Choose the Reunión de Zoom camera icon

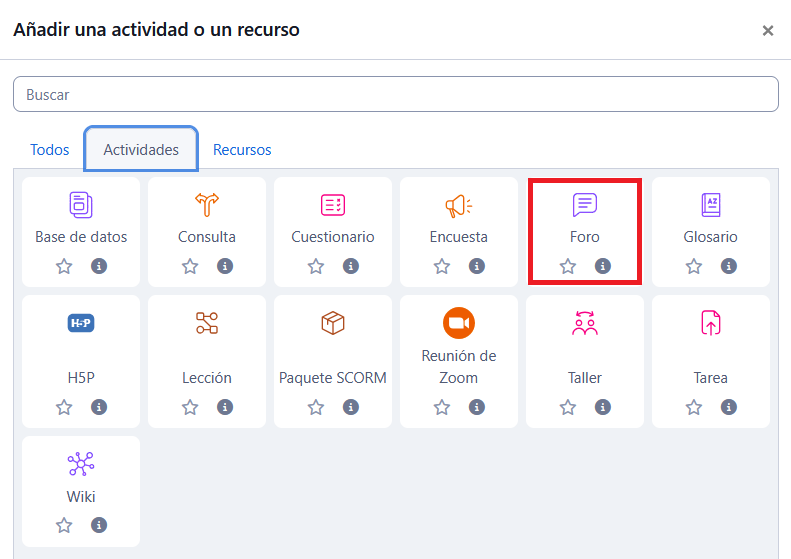click(x=459, y=323)
